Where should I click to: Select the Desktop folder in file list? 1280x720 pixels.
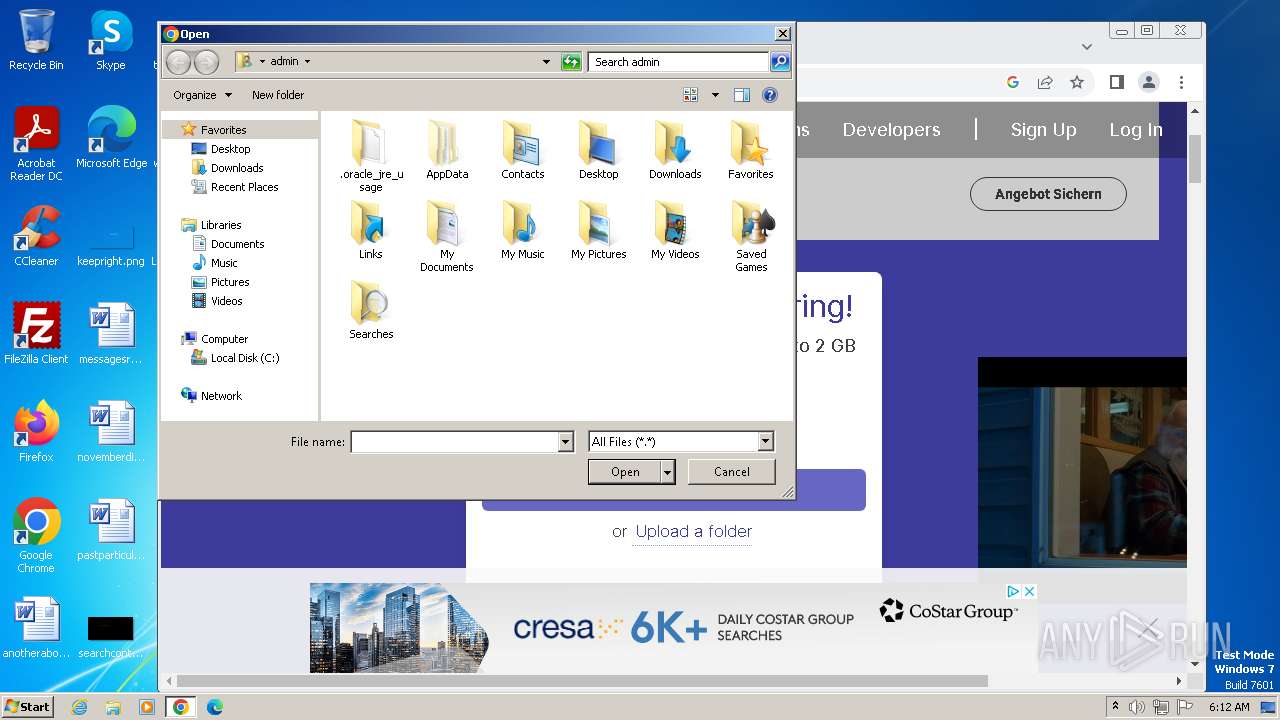(598, 150)
